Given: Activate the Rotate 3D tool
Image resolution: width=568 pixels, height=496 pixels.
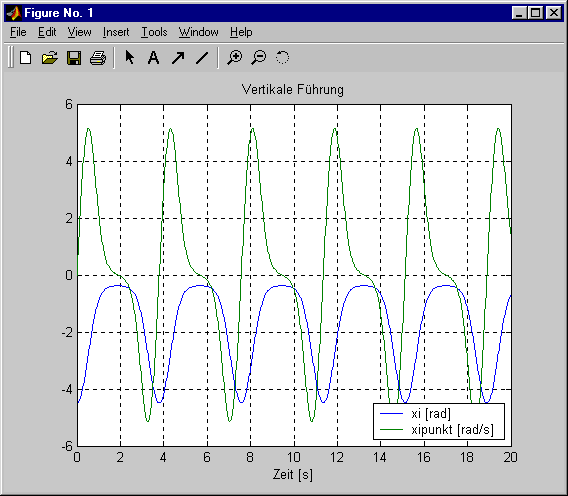Looking at the screenshot, I should pos(283,58).
